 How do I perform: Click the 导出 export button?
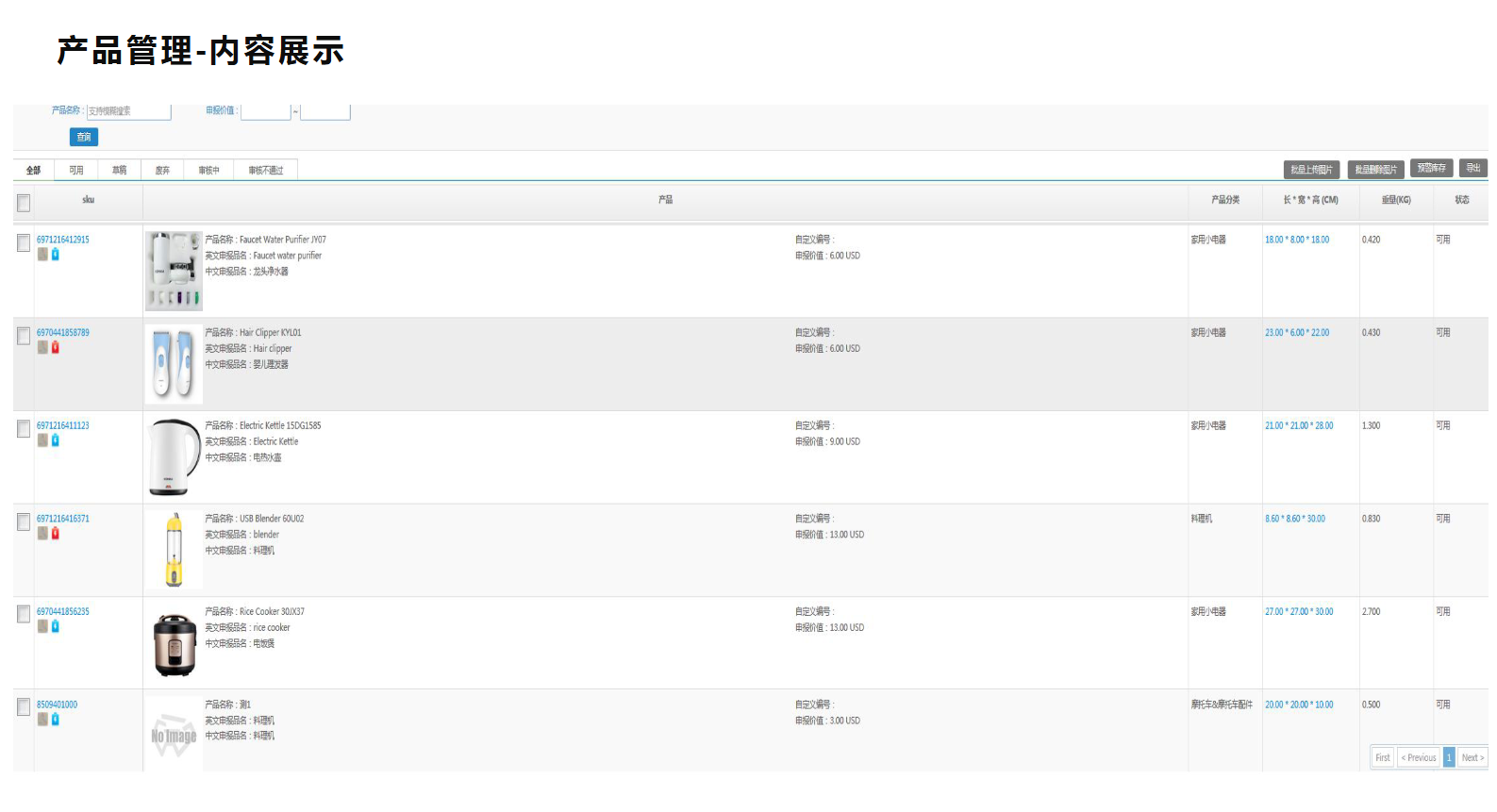click(x=1473, y=168)
